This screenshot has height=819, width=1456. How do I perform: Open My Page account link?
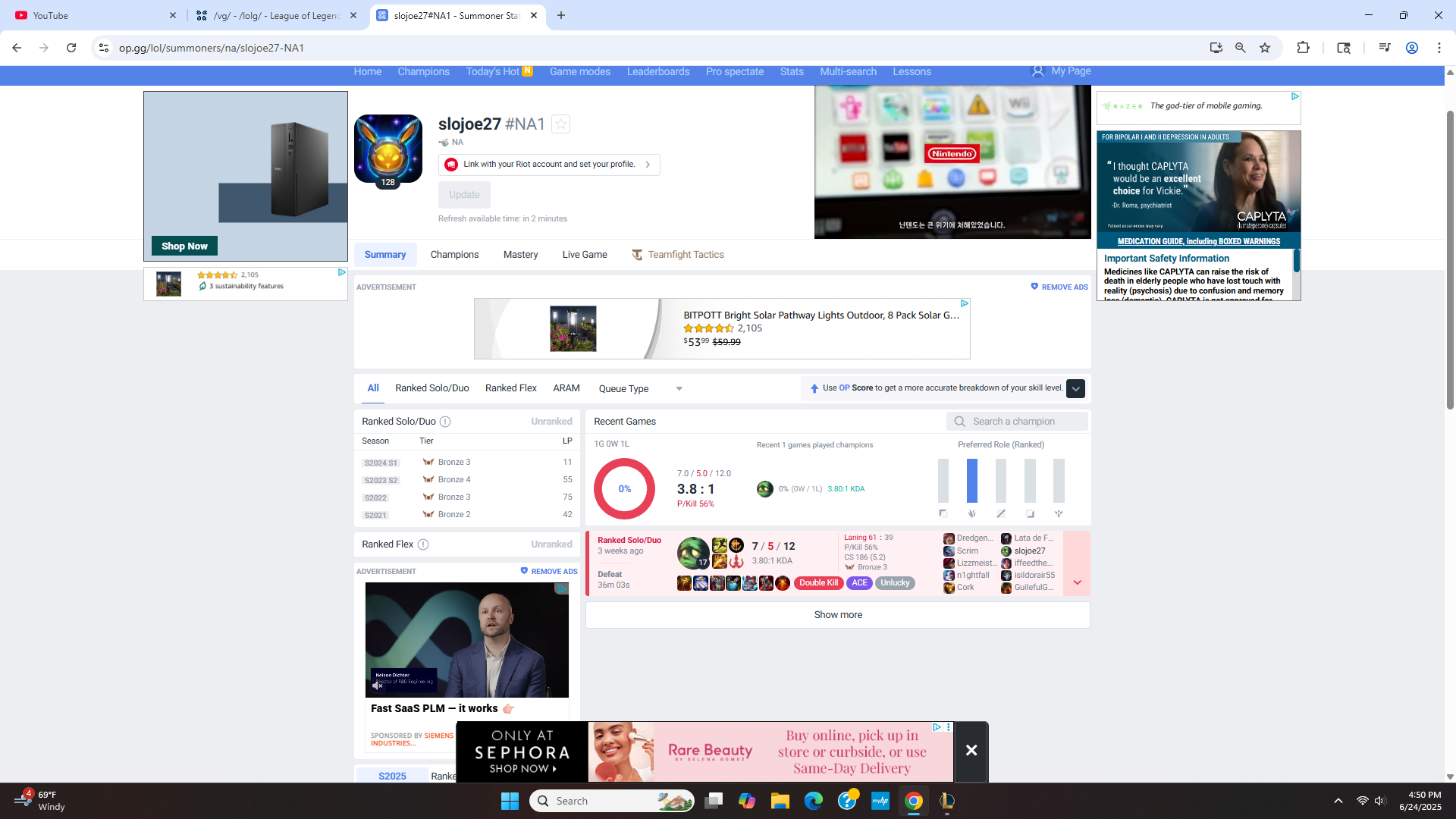(x=1061, y=71)
